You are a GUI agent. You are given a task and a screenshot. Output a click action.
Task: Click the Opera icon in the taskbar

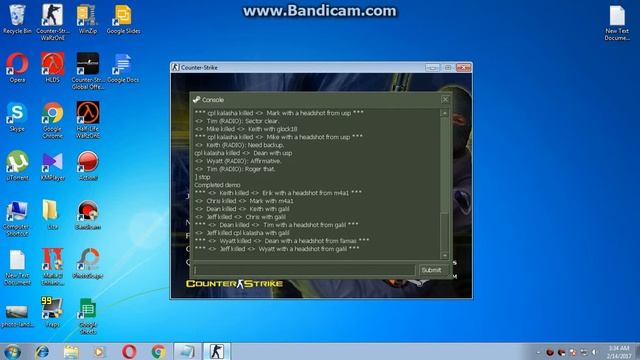click(x=129, y=351)
